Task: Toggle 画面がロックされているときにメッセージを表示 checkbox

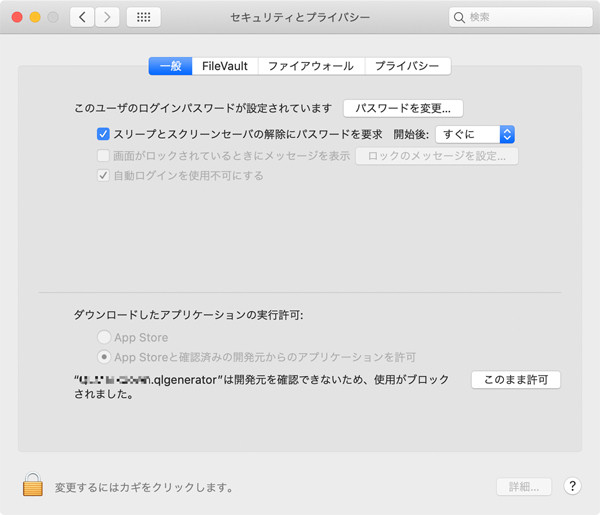Action: (x=103, y=156)
